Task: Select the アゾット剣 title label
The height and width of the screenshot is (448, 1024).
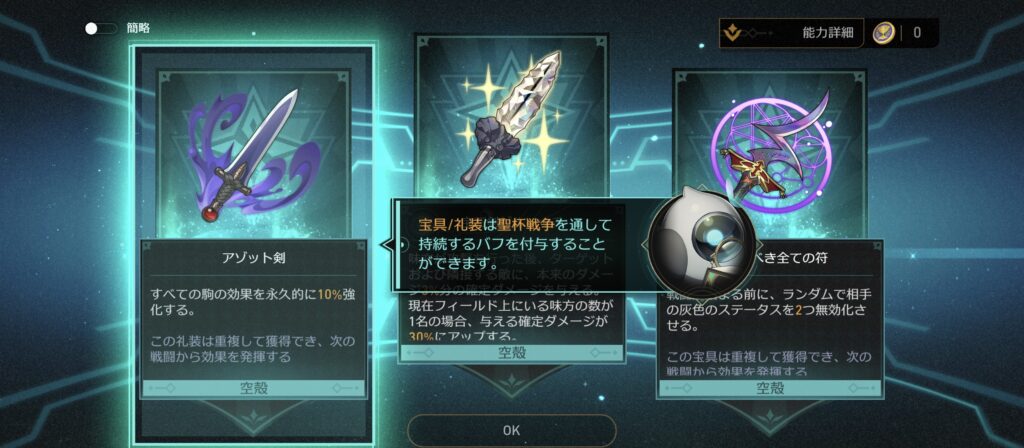Action: tap(254, 259)
